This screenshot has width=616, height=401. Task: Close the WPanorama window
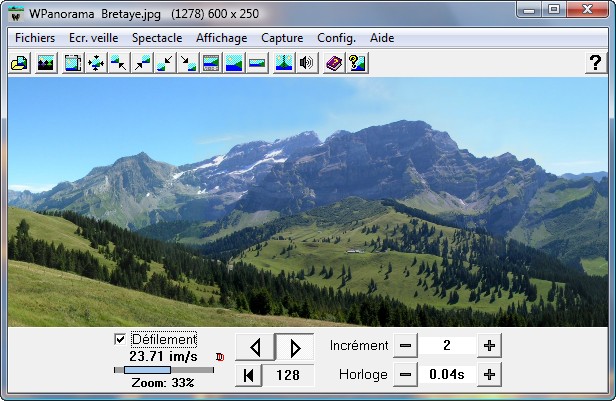(x=587, y=9)
